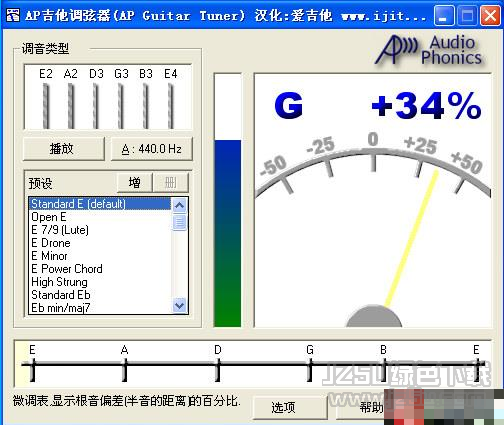The height and width of the screenshot is (425, 504).
Task: Choose the Standard Eb preset
Action: point(100,295)
